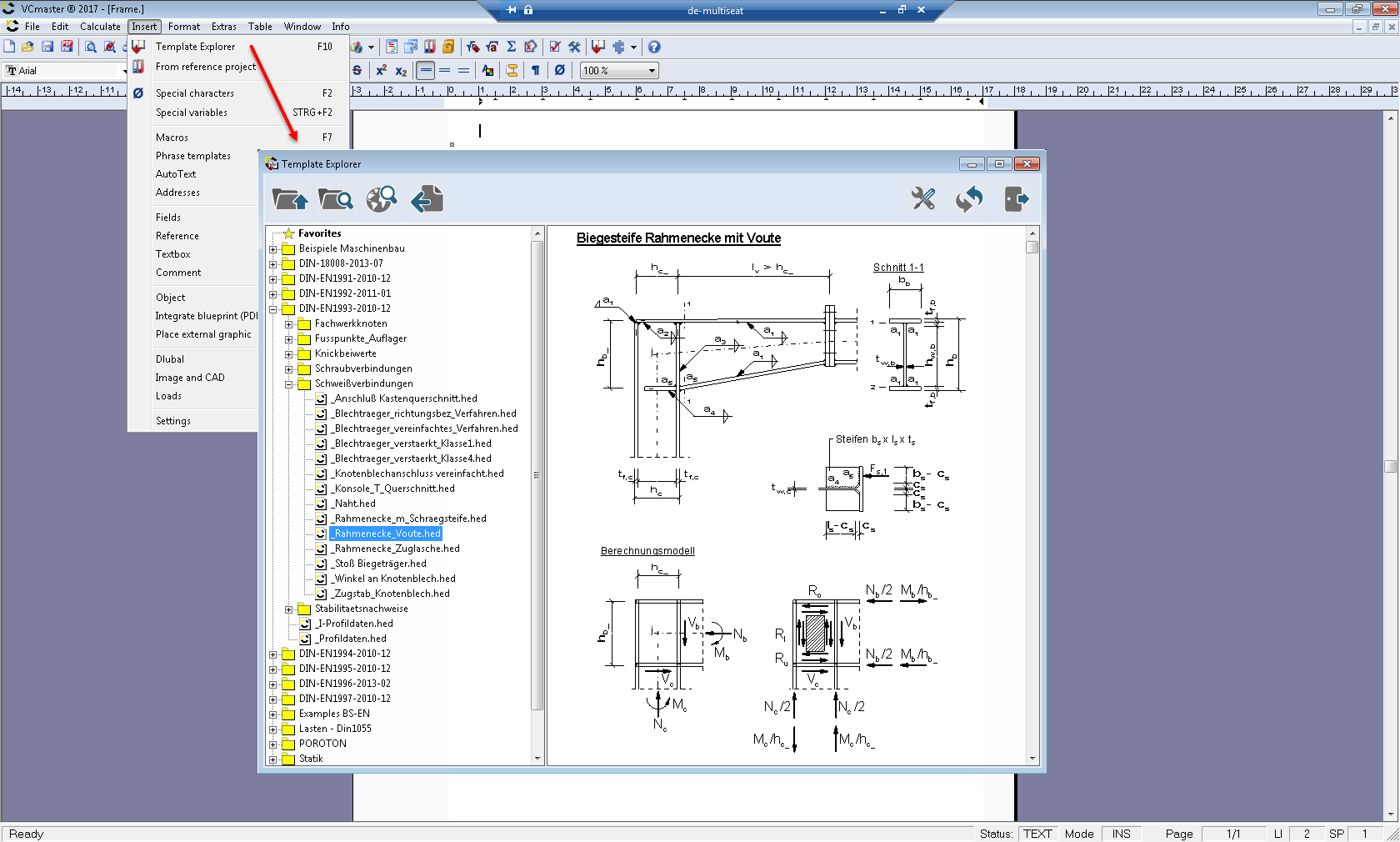This screenshot has width=1400, height=842.
Task: Click the Sigma sum icon in toolbar
Action: tap(512, 48)
